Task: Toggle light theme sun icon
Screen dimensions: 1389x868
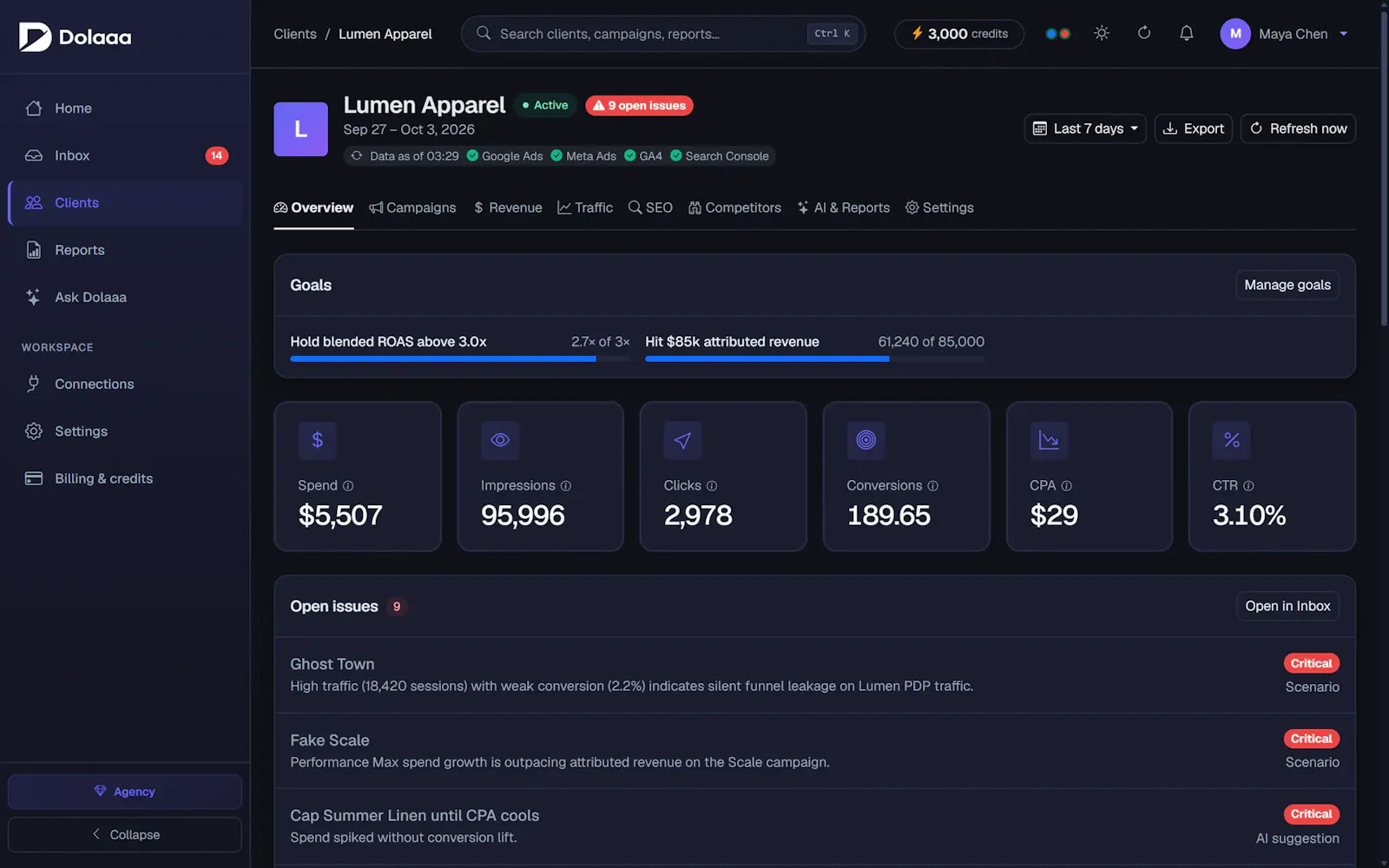Action: pyautogui.click(x=1102, y=33)
